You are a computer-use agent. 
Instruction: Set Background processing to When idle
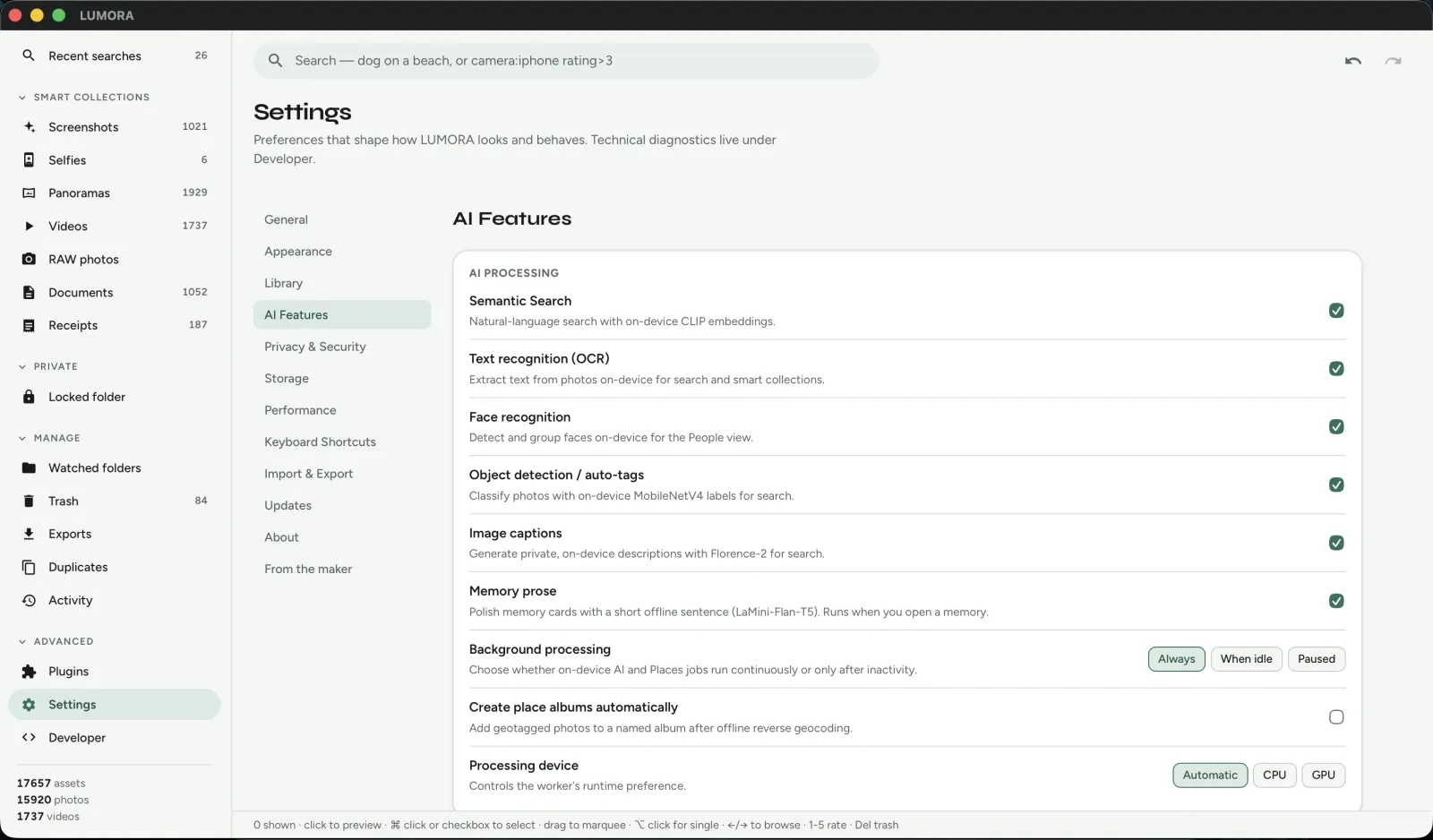click(x=1247, y=659)
